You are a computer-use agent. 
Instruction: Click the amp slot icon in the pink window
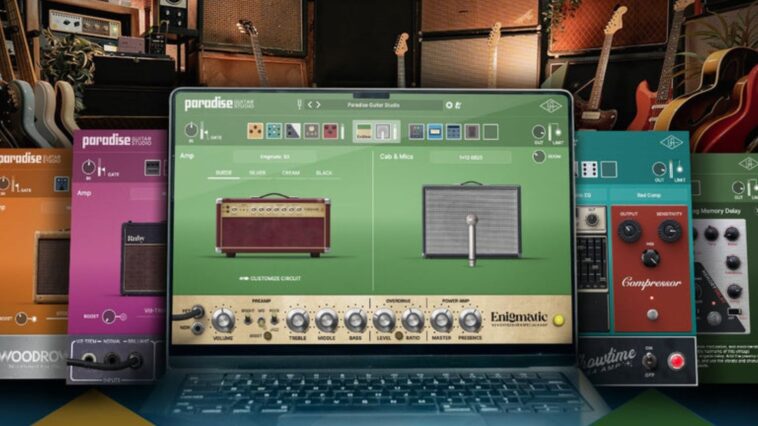[x=152, y=168]
